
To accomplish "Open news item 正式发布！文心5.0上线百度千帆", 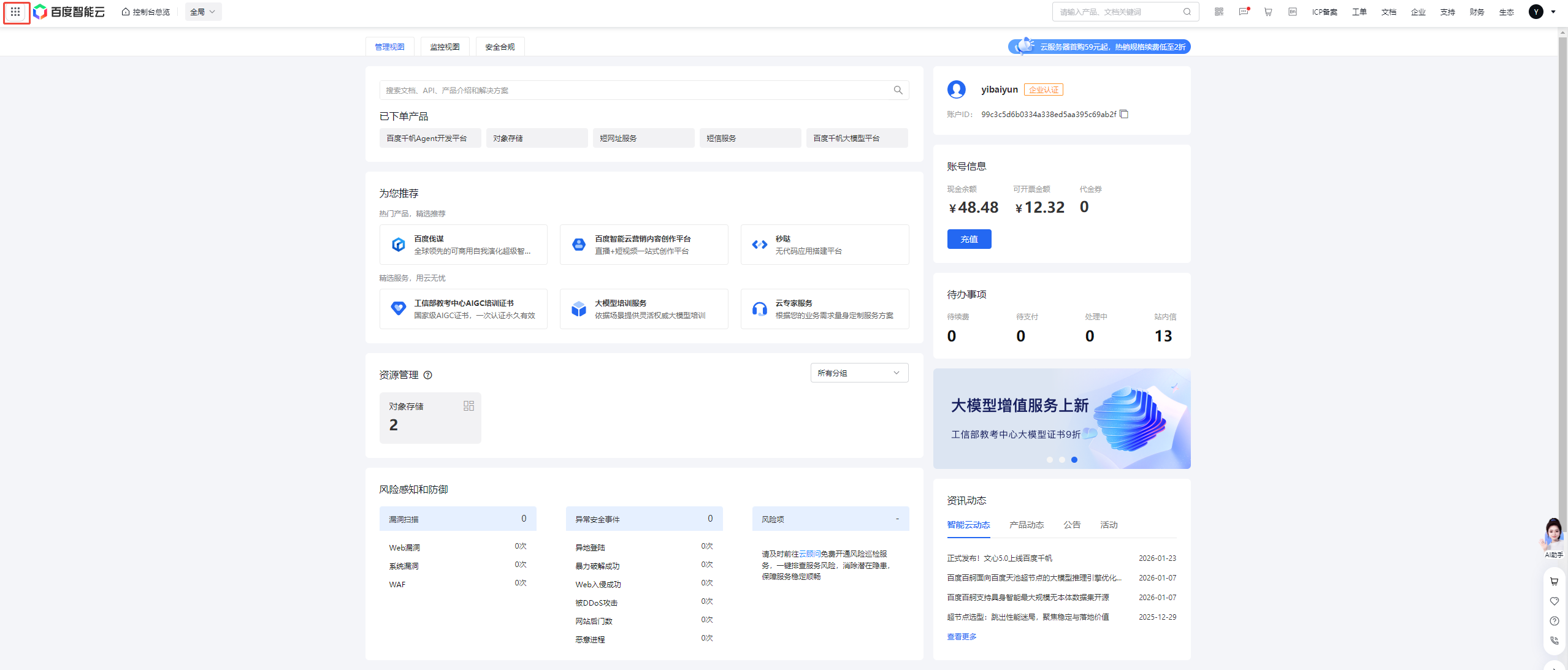I will [x=1000, y=558].
